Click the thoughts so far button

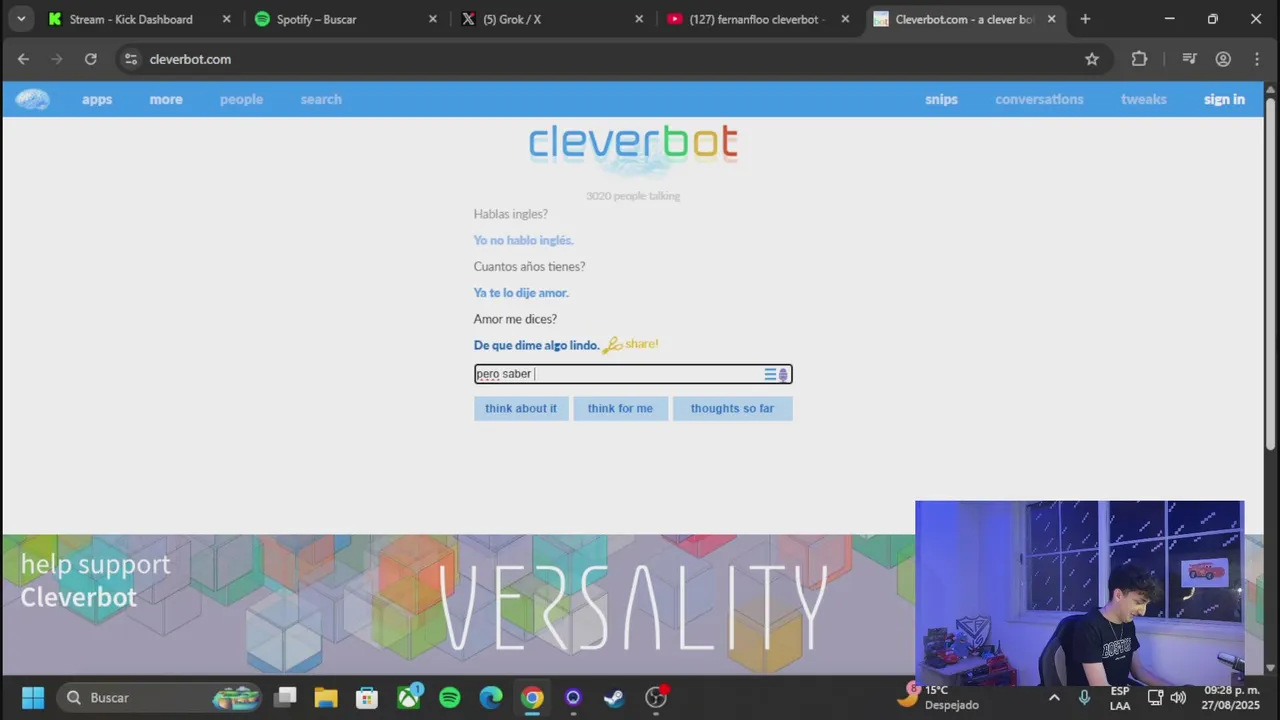[732, 408]
